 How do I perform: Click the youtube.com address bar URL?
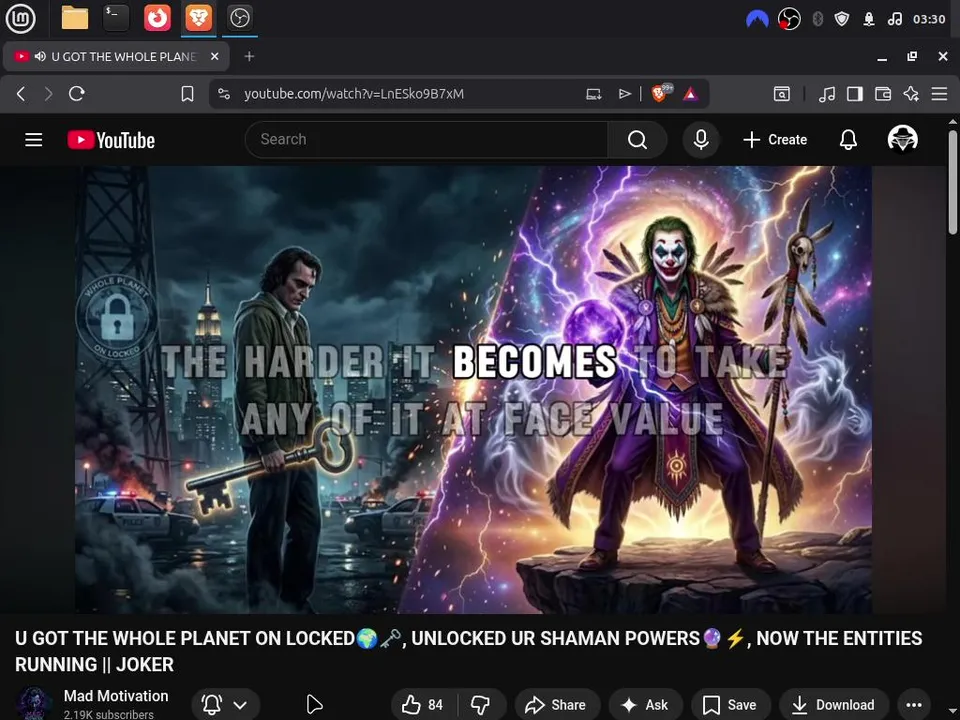point(354,94)
